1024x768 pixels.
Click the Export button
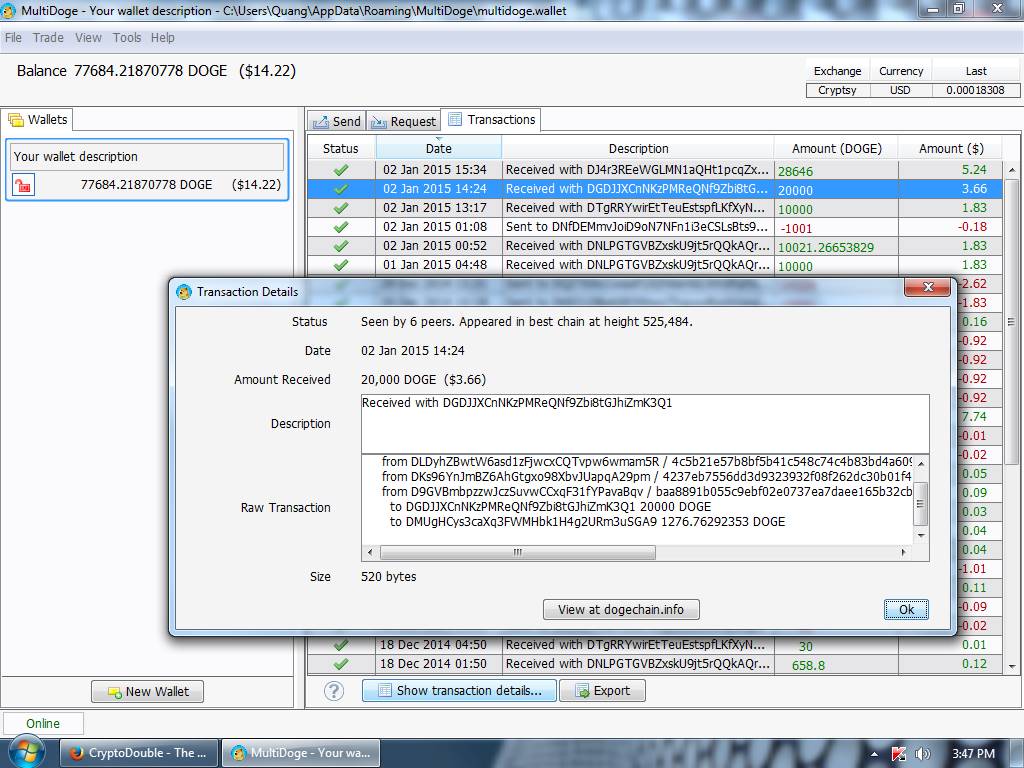pyautogui.click(x=602, y=690)
